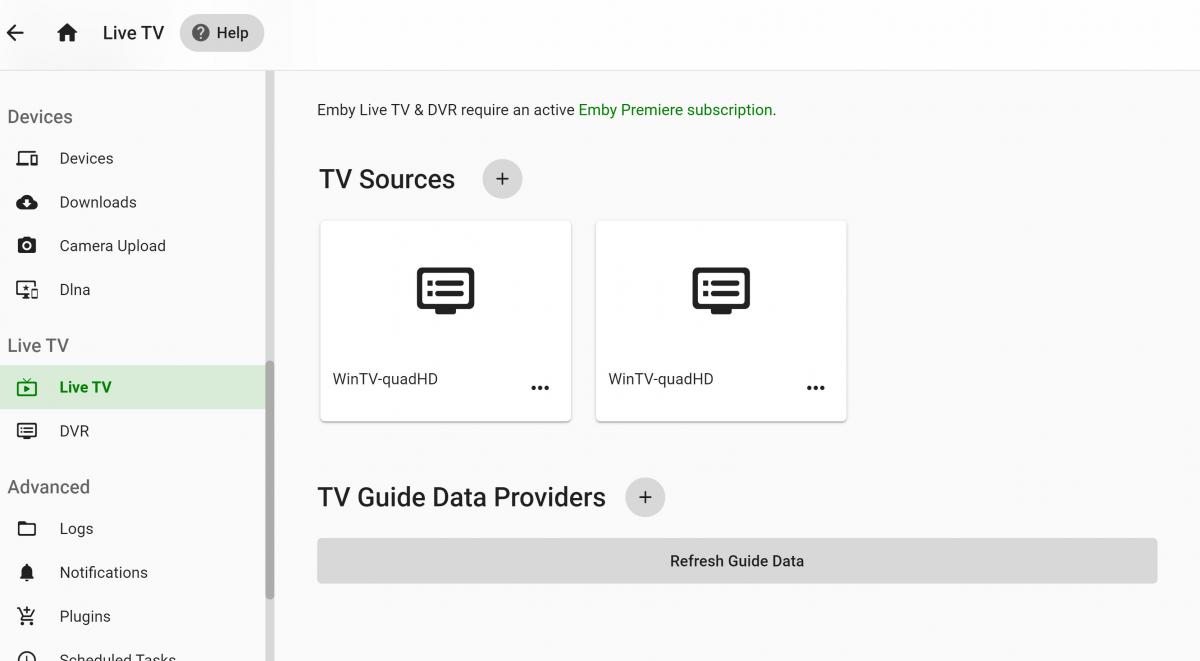Image resolution: width=1200 pixels, height=661 pixels.
Task: Open Devices via the monitor icon
Action: 27,157
